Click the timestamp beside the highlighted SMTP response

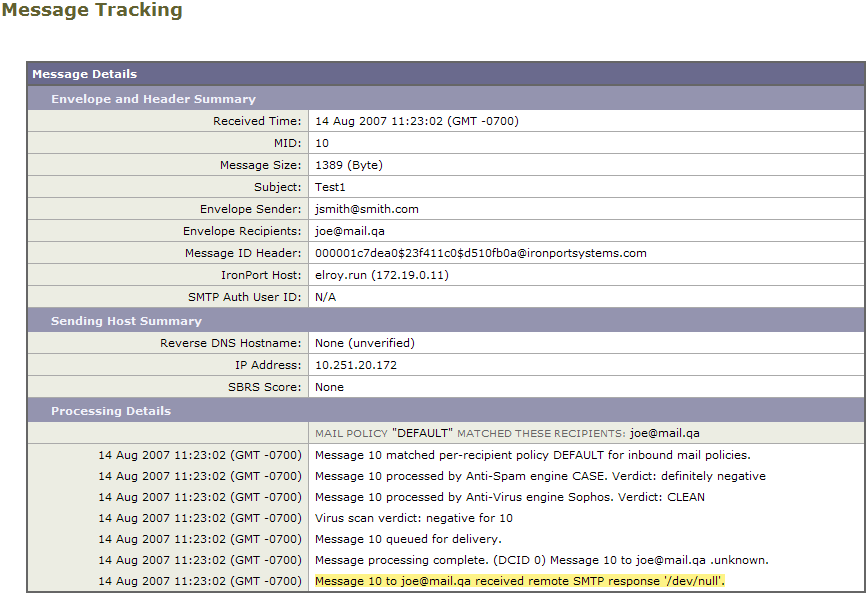click(x=200, y=582)
